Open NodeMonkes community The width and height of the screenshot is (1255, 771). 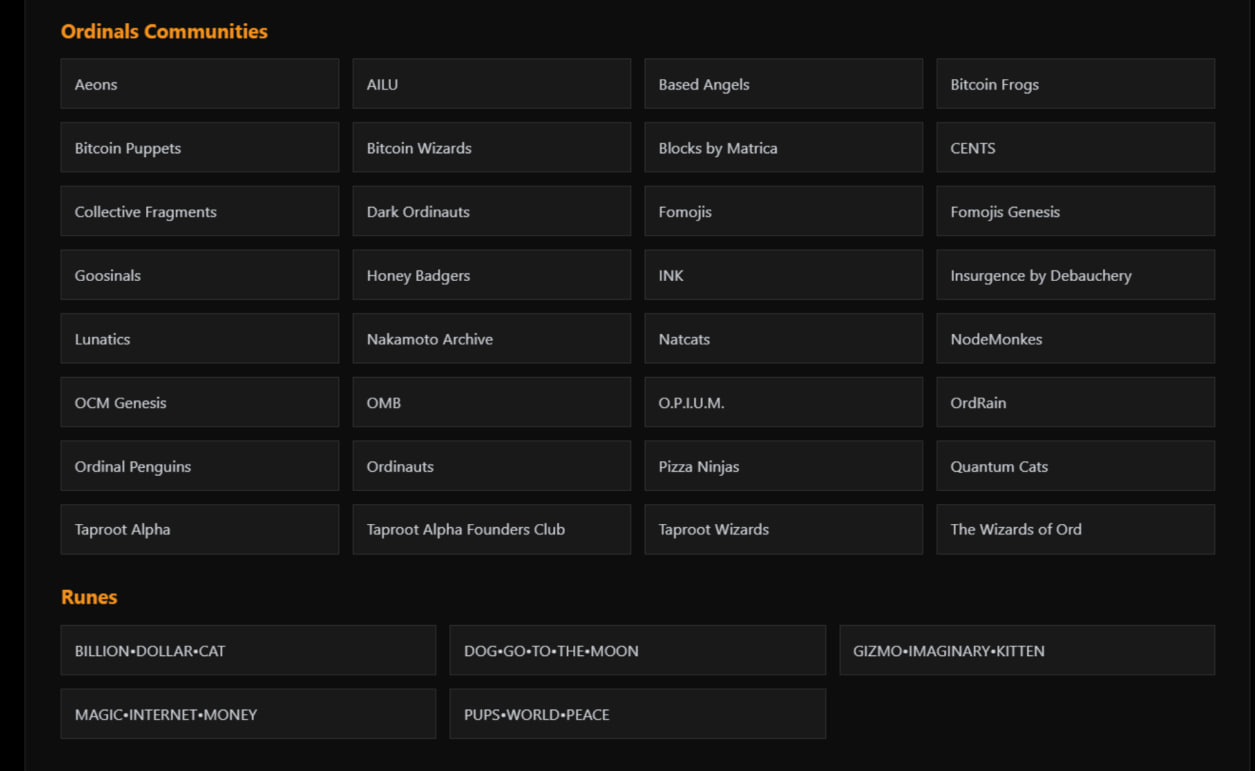pyautogui.click(x=1076, y=339)
